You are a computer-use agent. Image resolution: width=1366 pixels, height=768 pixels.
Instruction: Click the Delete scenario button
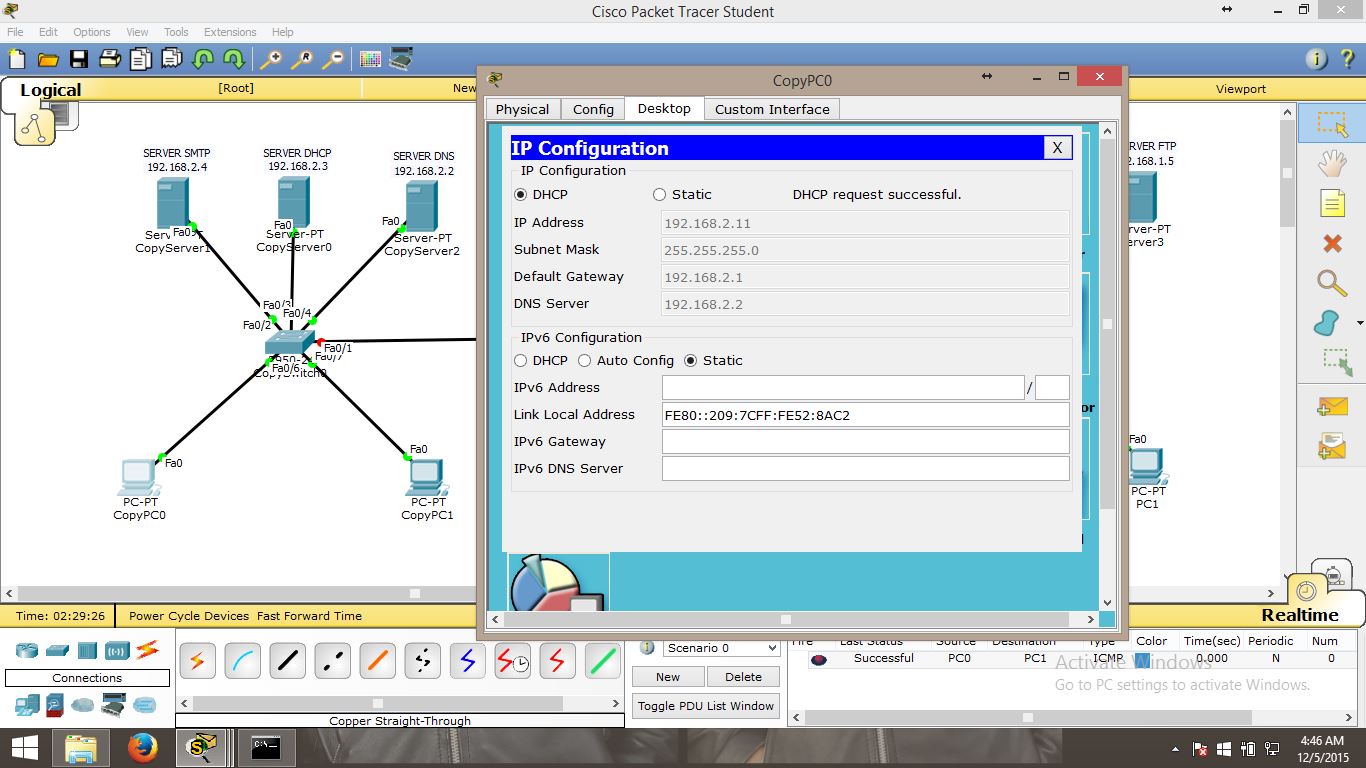[743, 677]
